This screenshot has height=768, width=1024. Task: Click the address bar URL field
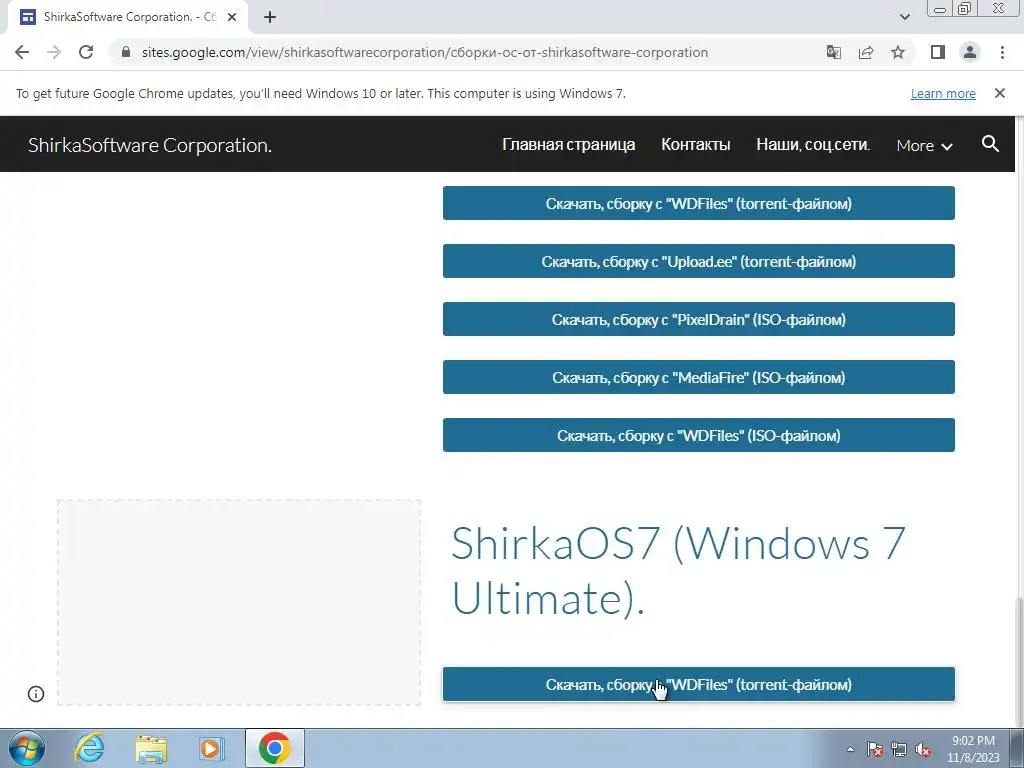coord(424,52)
